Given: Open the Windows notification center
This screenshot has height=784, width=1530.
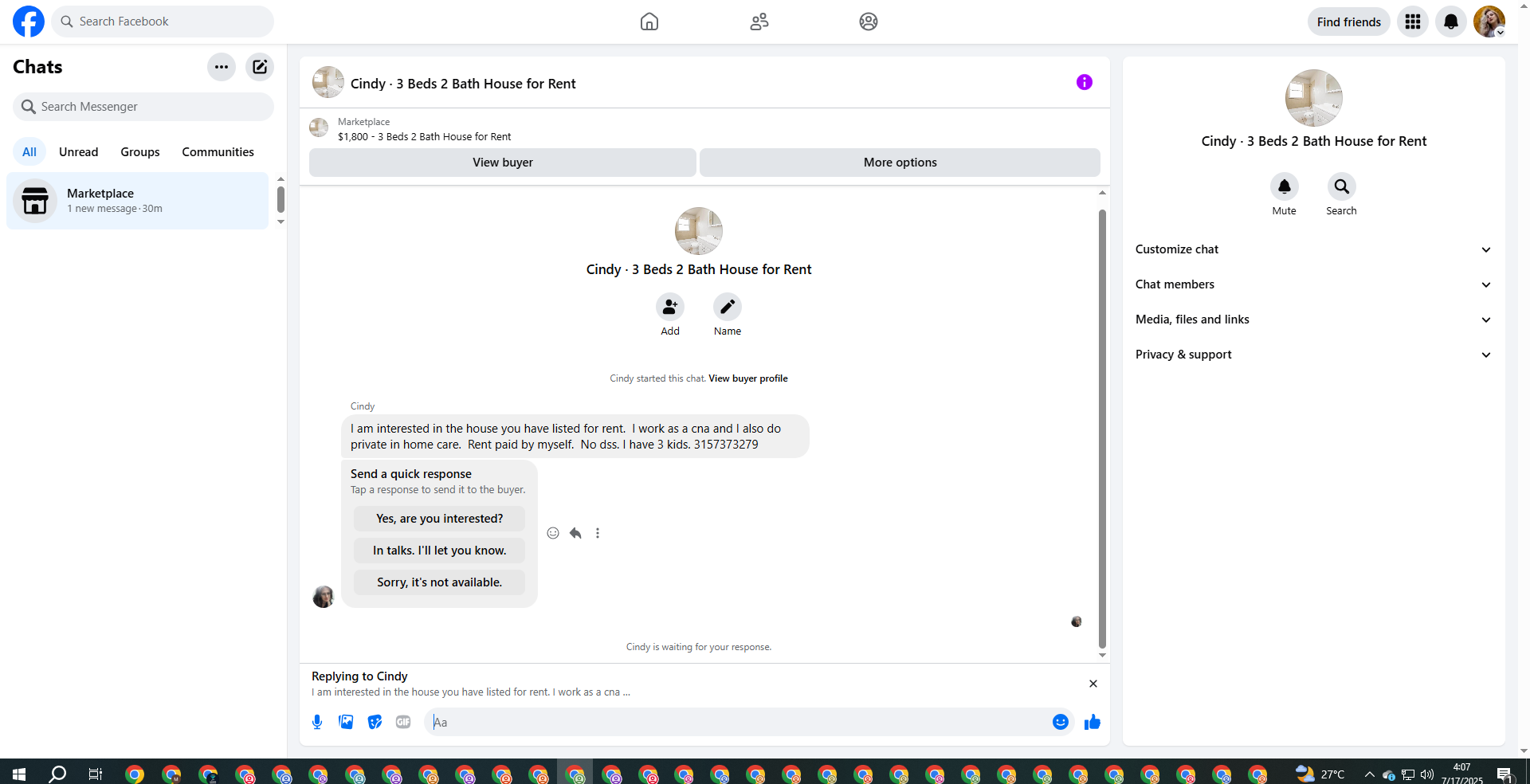Looking at the screenshot, I should [1505, 774].
